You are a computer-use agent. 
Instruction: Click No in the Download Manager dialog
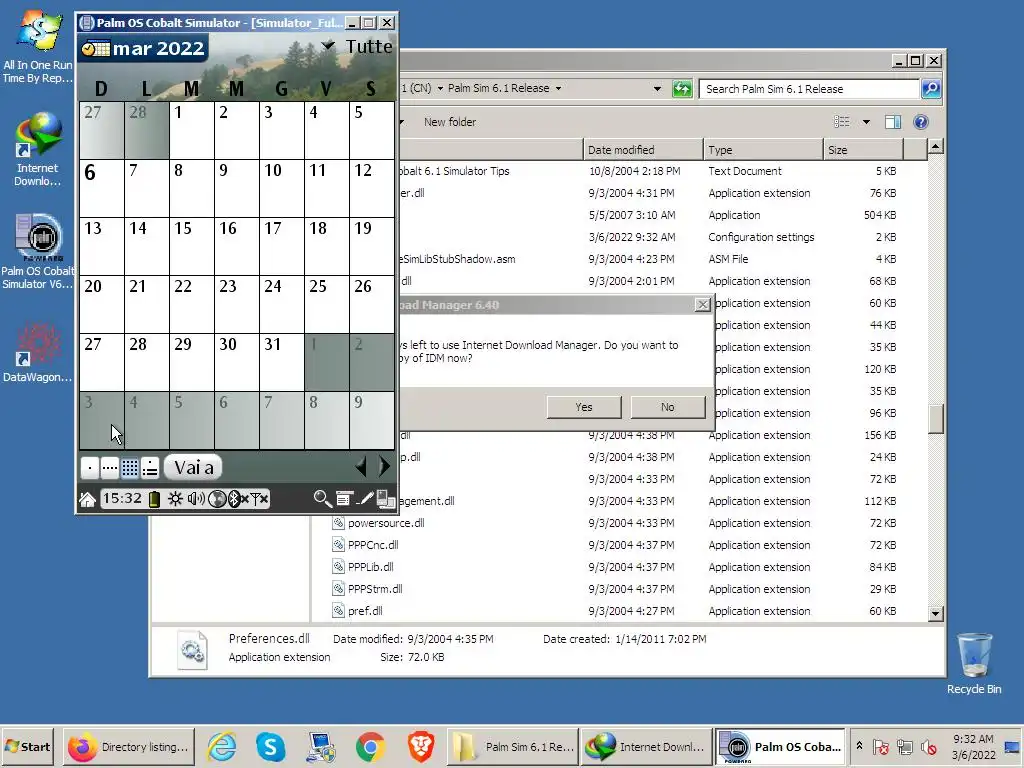tap(667, 407)
